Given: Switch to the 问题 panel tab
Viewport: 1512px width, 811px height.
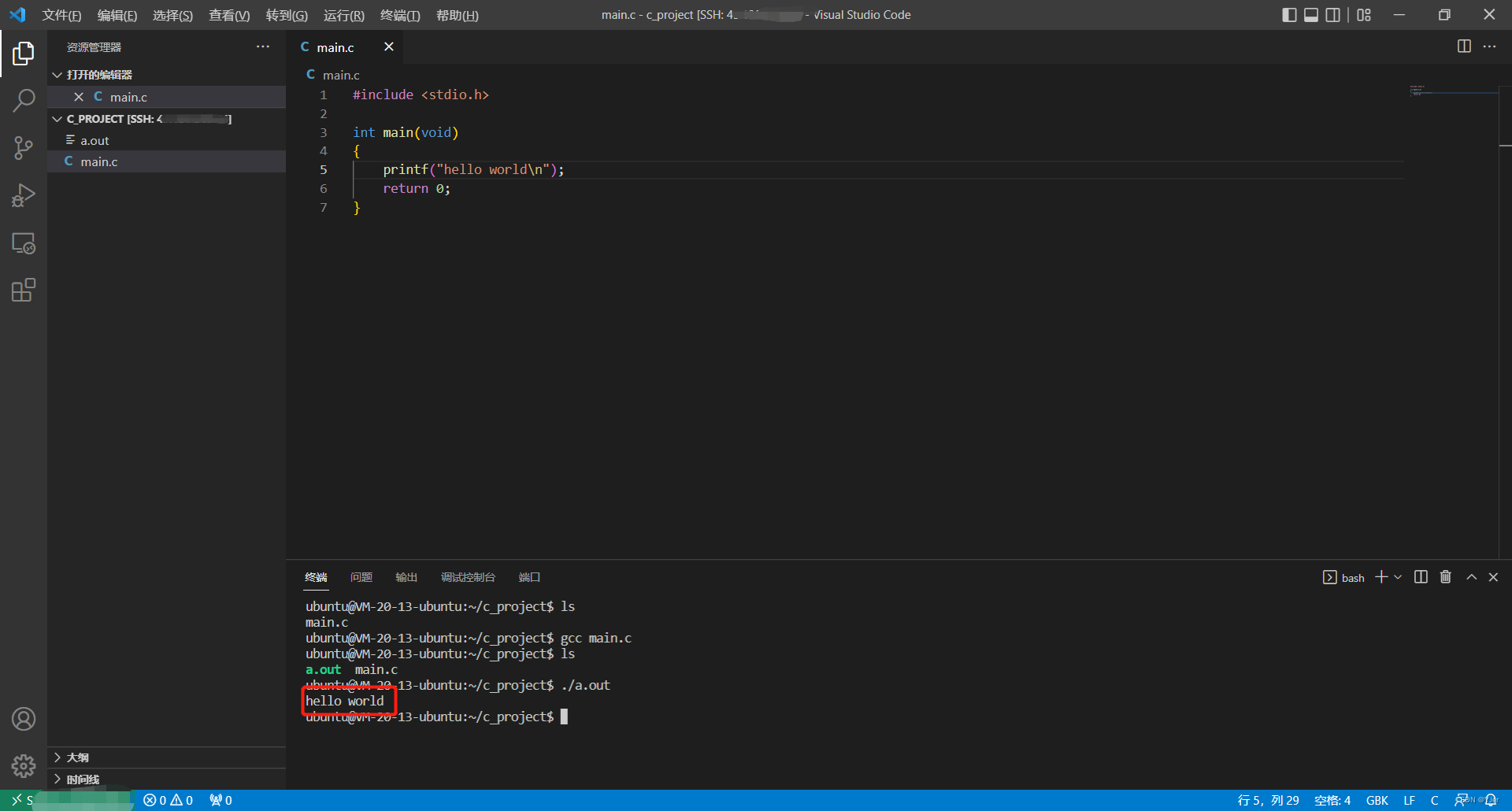Looking at the screenshot, I should coord(361,577).
